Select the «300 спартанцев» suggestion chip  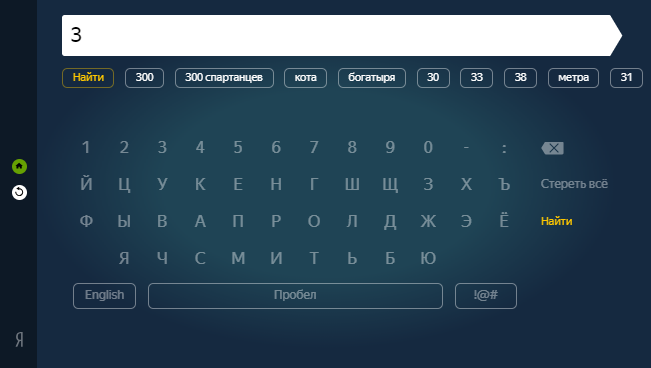tap(224, 78)
